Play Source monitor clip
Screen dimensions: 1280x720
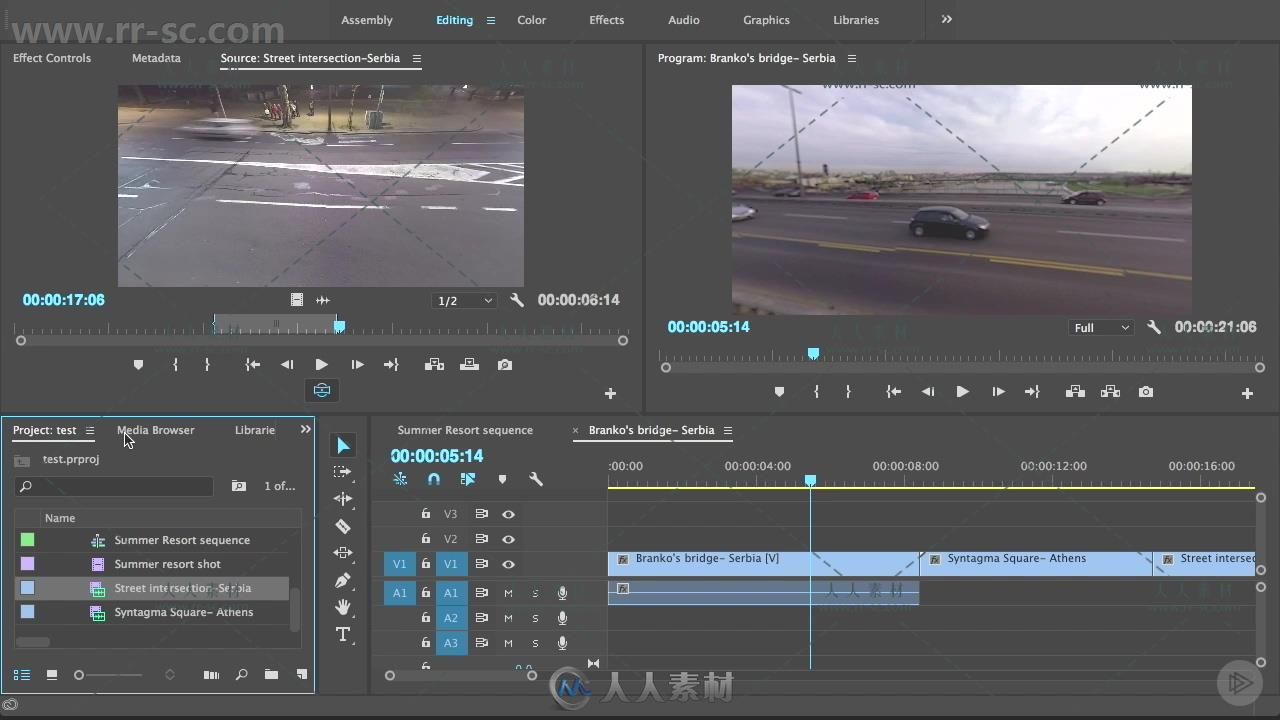tap(321, 365)
